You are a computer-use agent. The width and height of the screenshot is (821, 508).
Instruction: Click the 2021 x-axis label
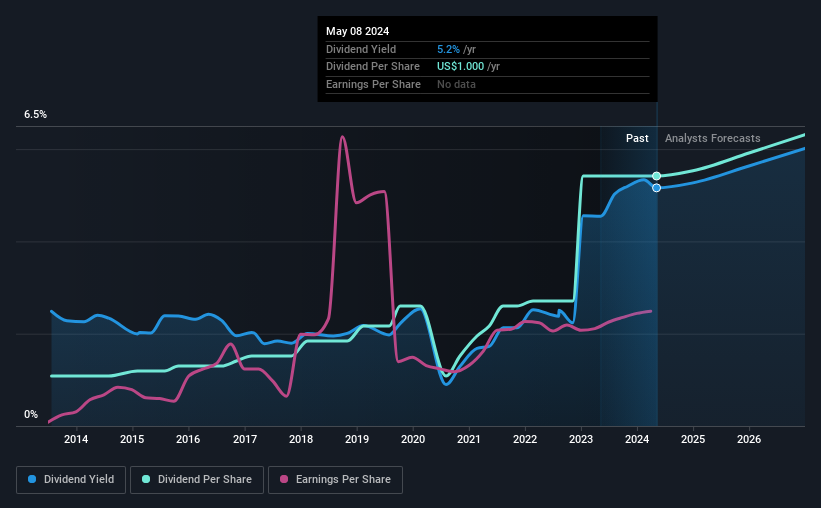[469, 439]
